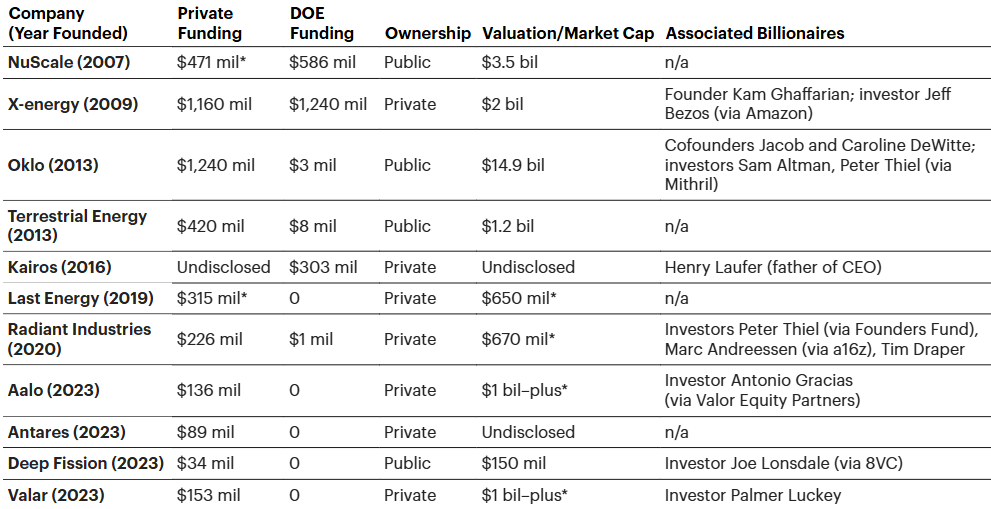Click the NuScale (2007) company cell
The height and width of the screenshot is (509, 991).
pos(66,62)
